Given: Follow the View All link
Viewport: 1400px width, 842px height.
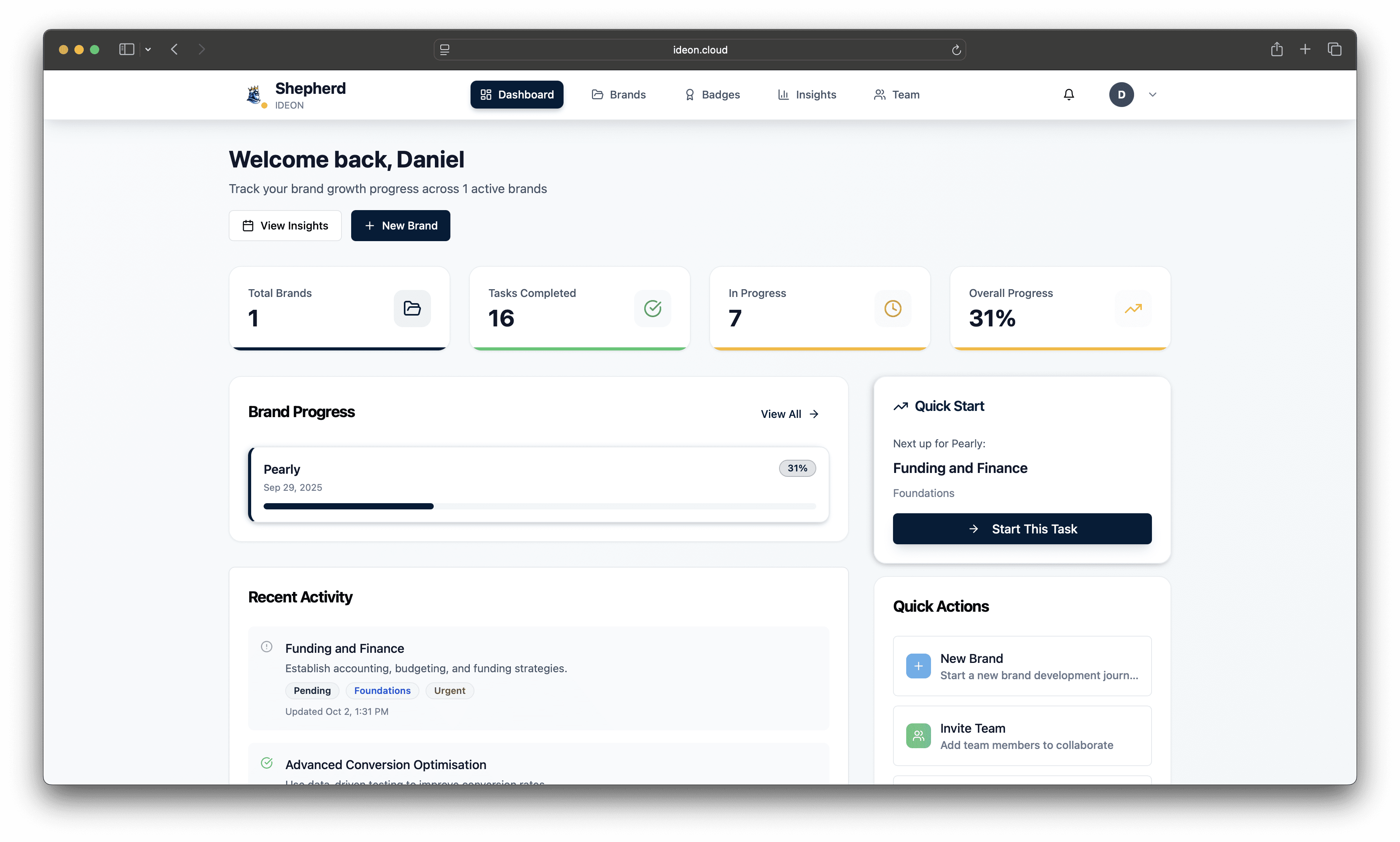Looking at the screenshot, I should coord(789,414).
